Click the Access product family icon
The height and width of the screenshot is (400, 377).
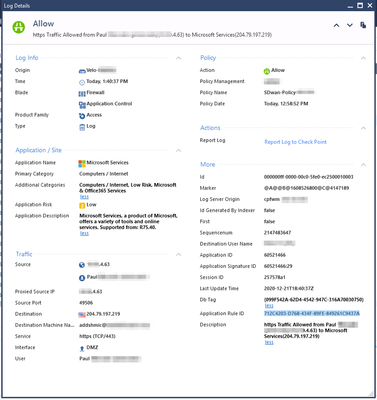(82, 116)
